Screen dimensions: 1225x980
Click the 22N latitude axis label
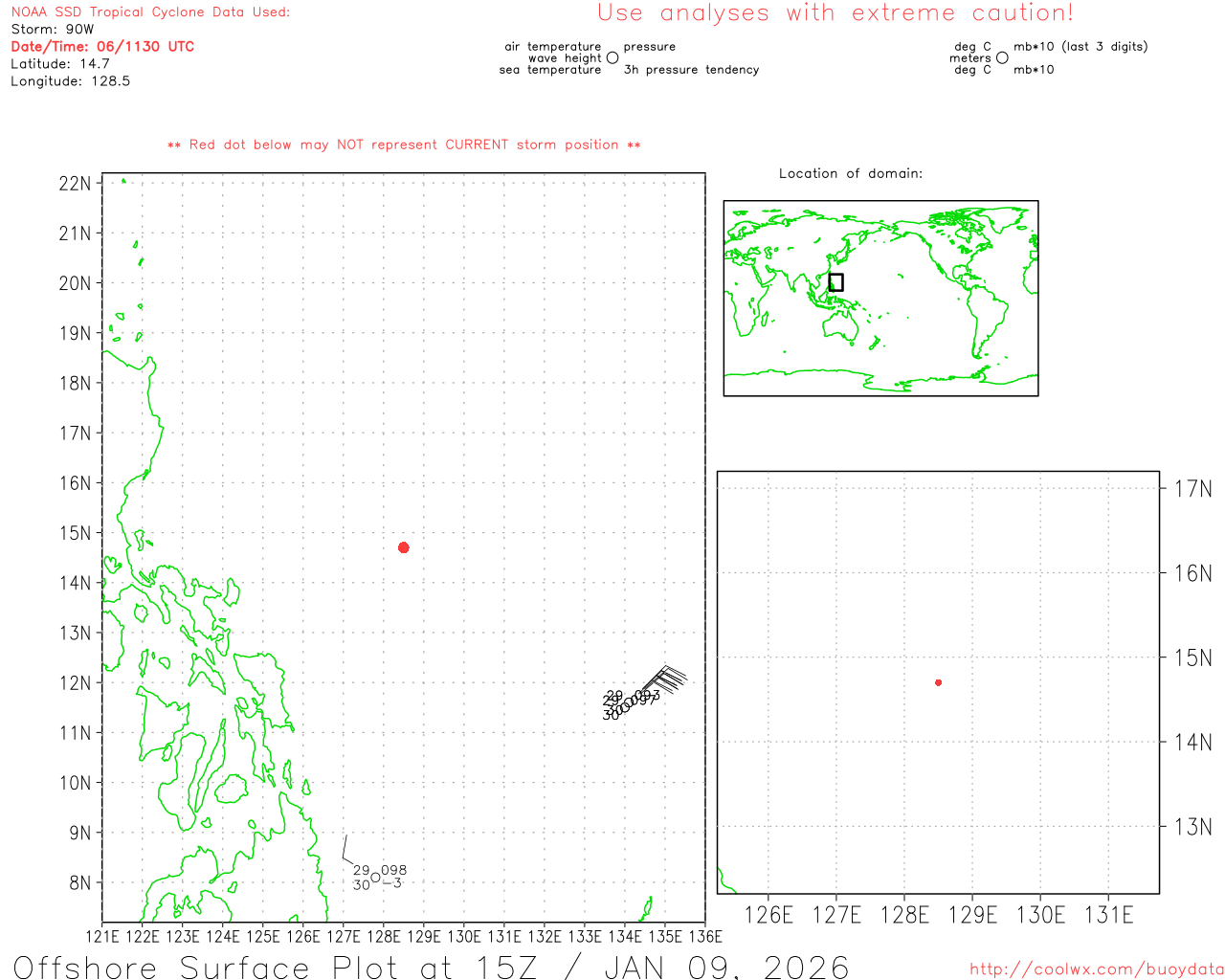point(75,184)
